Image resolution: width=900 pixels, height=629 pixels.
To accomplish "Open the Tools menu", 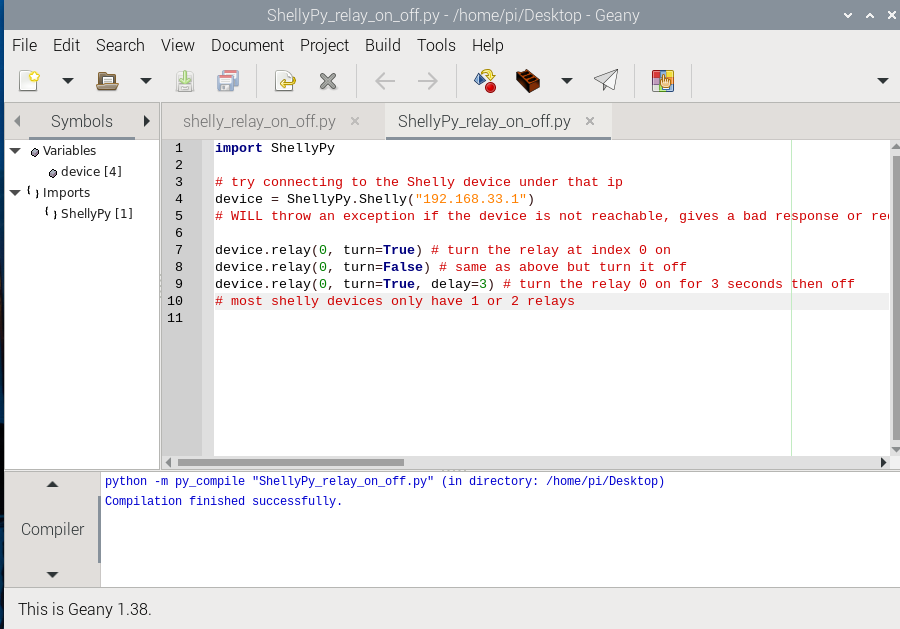I will click(x=436, y=45).
